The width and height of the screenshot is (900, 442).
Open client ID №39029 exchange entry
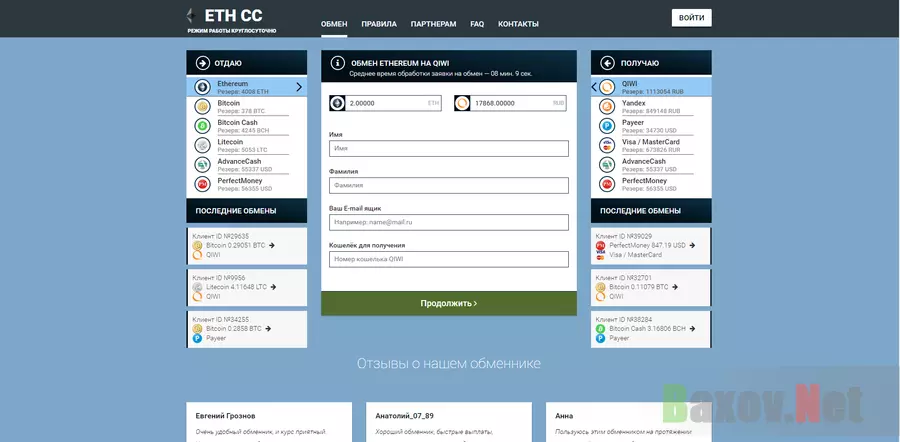coord(651,246)
